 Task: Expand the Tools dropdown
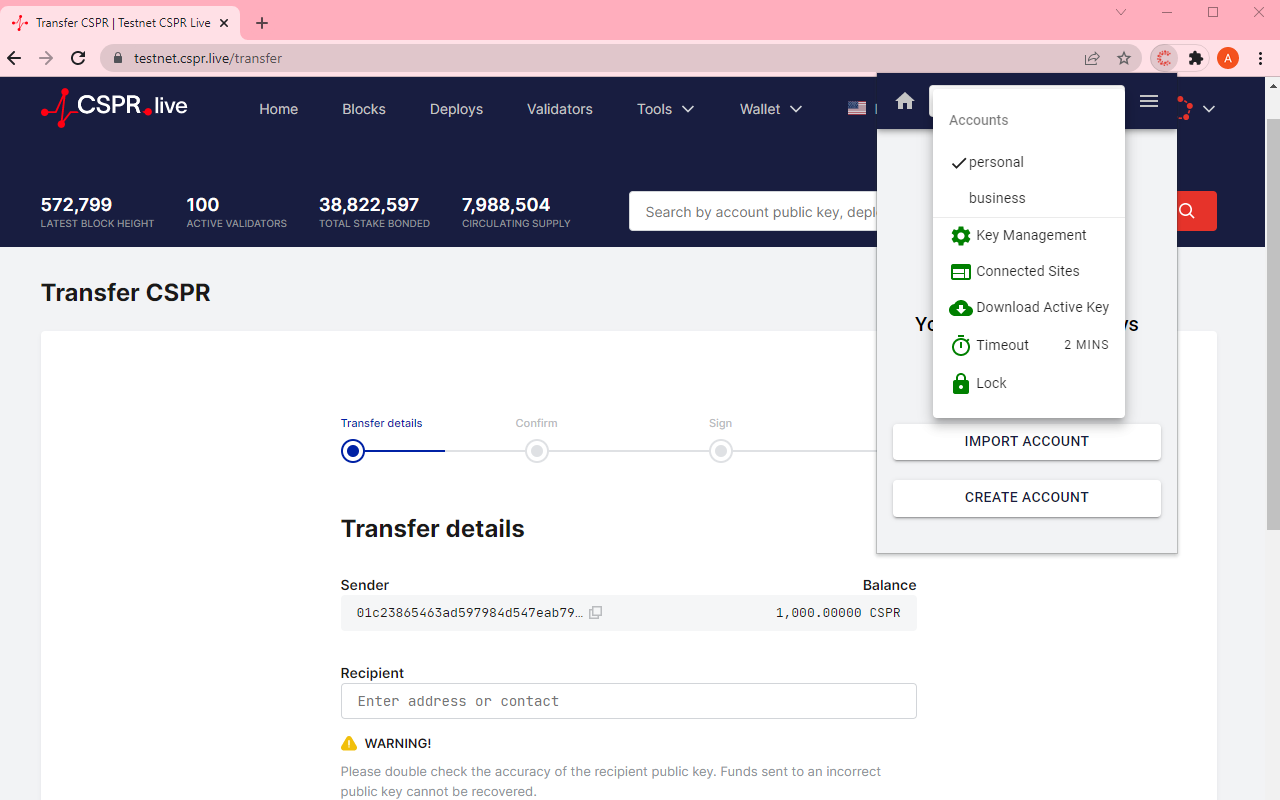(666, 109)
